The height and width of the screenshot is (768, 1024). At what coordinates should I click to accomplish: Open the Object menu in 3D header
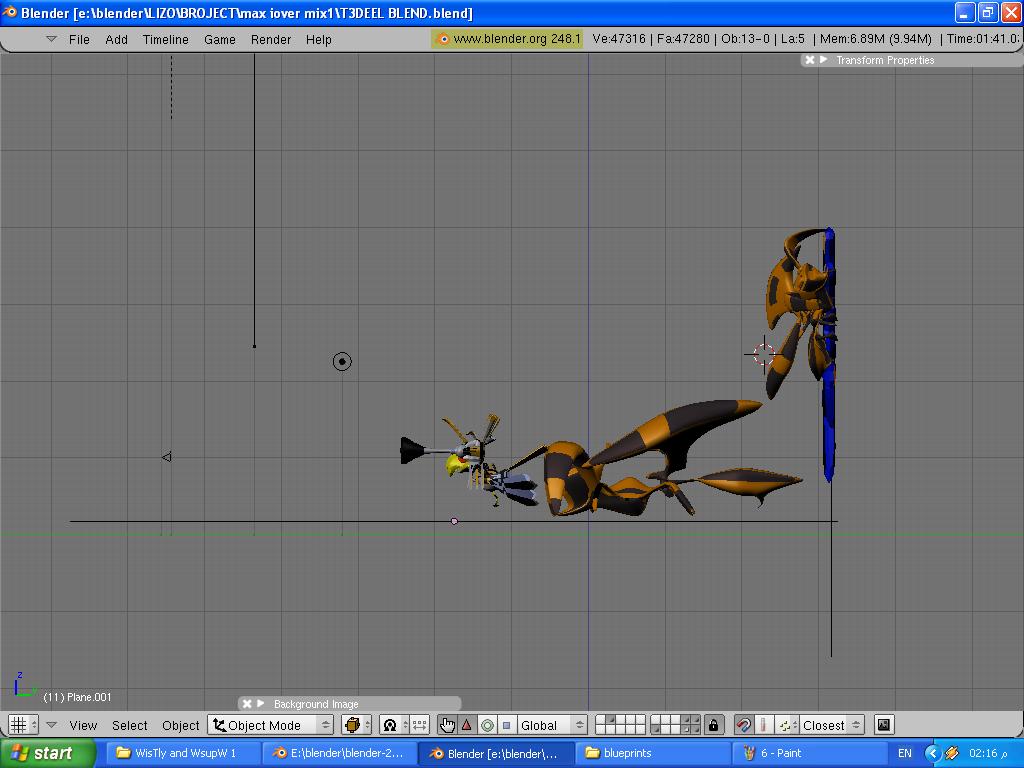180,725
